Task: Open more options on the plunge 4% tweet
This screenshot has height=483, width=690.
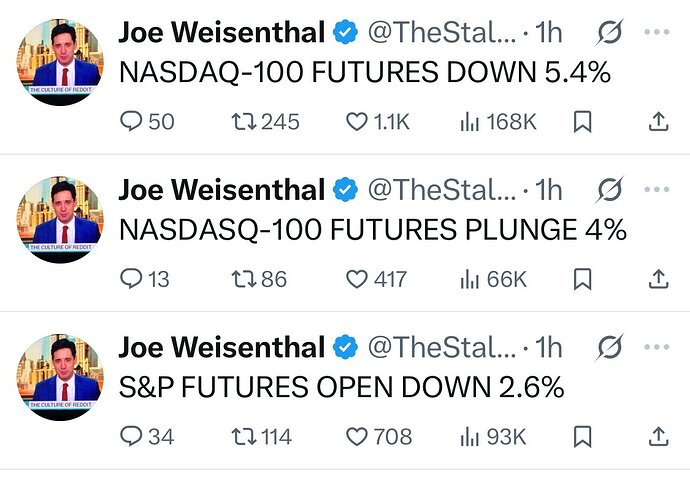Action: point(657,189)
